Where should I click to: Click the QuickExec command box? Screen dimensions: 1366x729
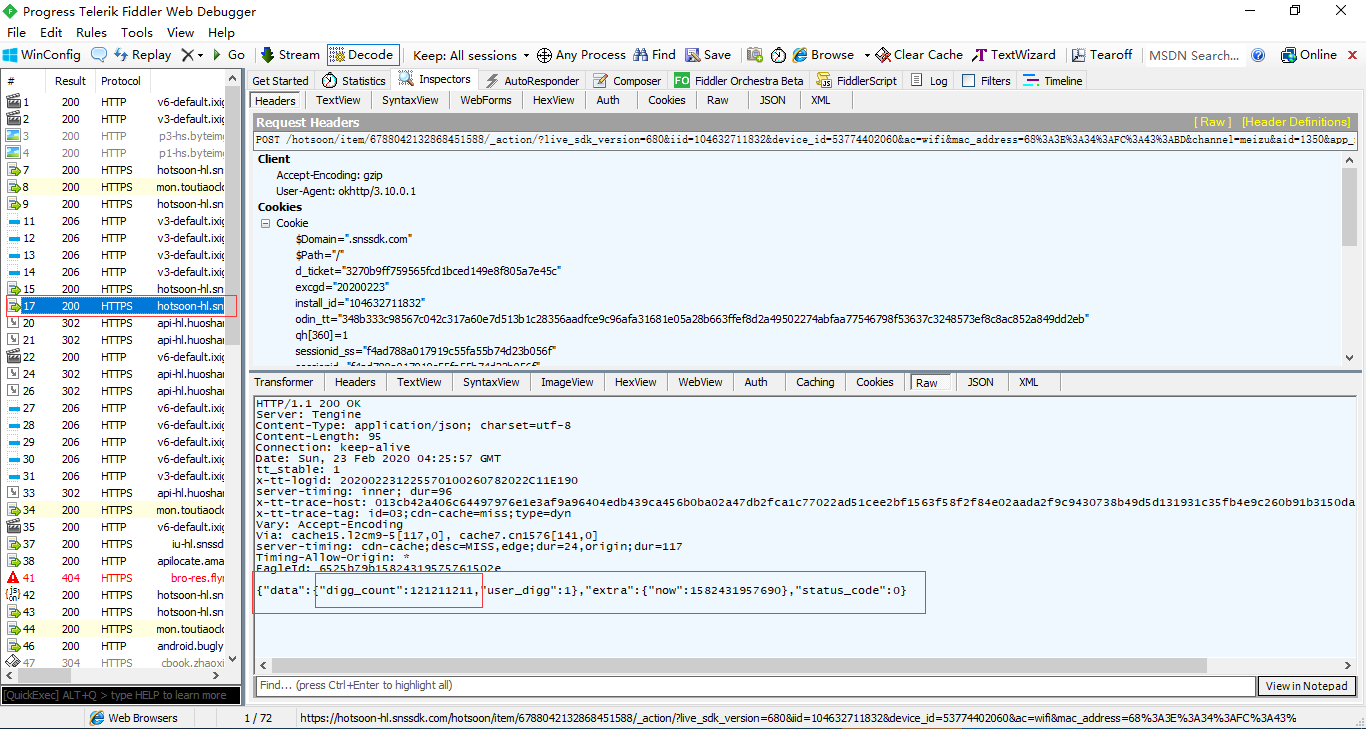pyautogui.click(x=120, y=695)
